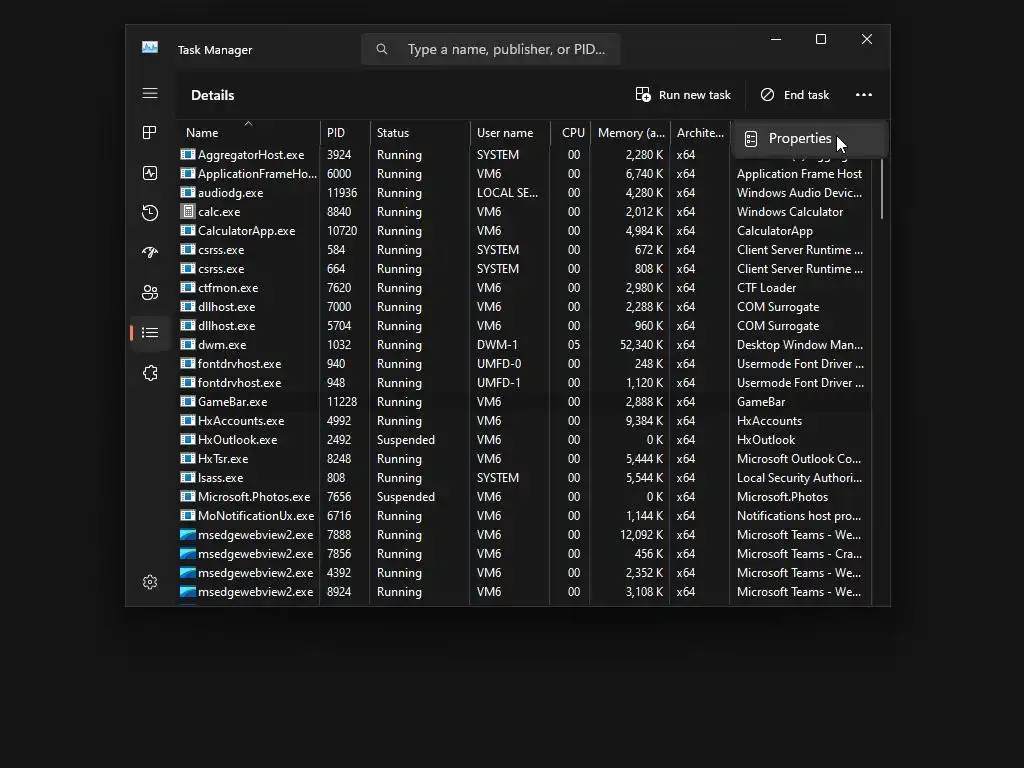Open the Users page icon
The height and width of the screenshot is (768, 1024).
tap(150, 293)
